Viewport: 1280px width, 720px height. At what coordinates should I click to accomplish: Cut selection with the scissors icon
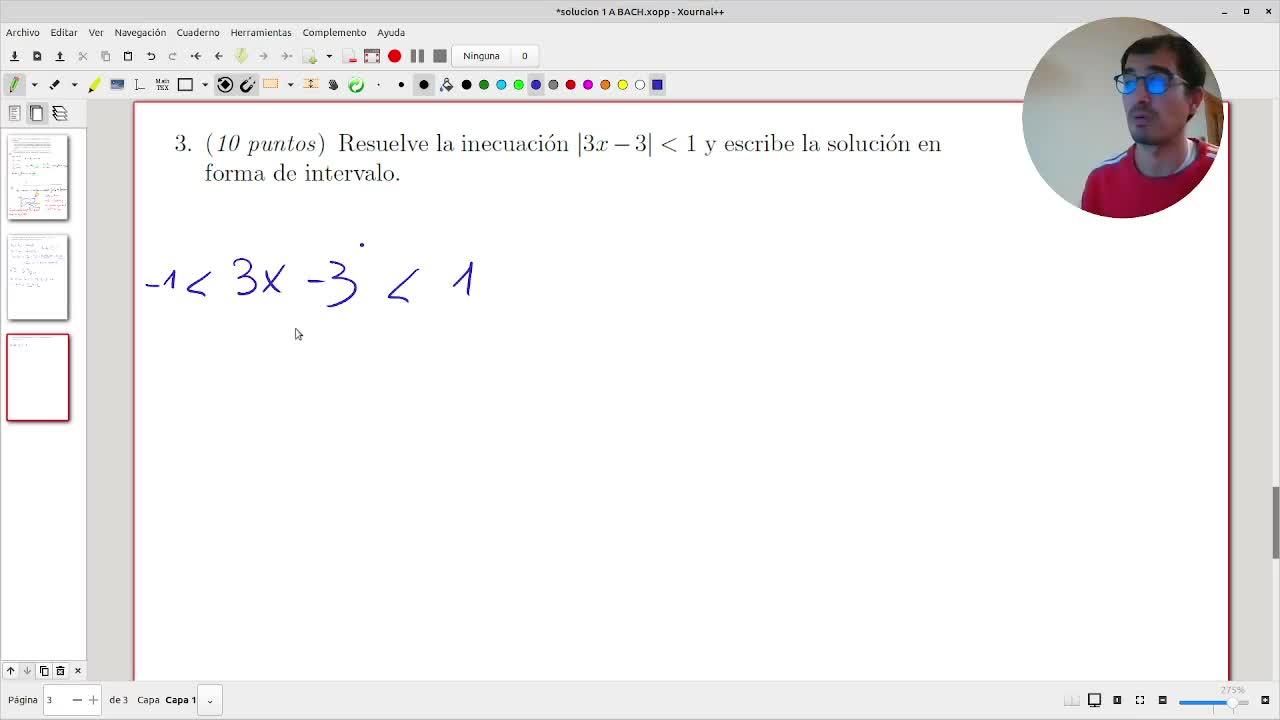click(x=83, y=56)
